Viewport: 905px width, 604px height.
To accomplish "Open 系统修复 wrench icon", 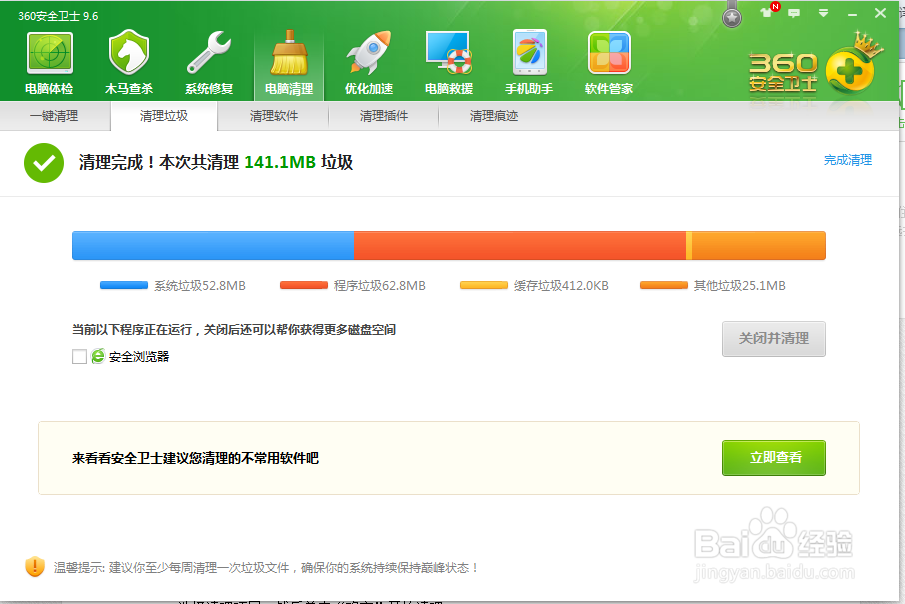I will pos(209,53).
